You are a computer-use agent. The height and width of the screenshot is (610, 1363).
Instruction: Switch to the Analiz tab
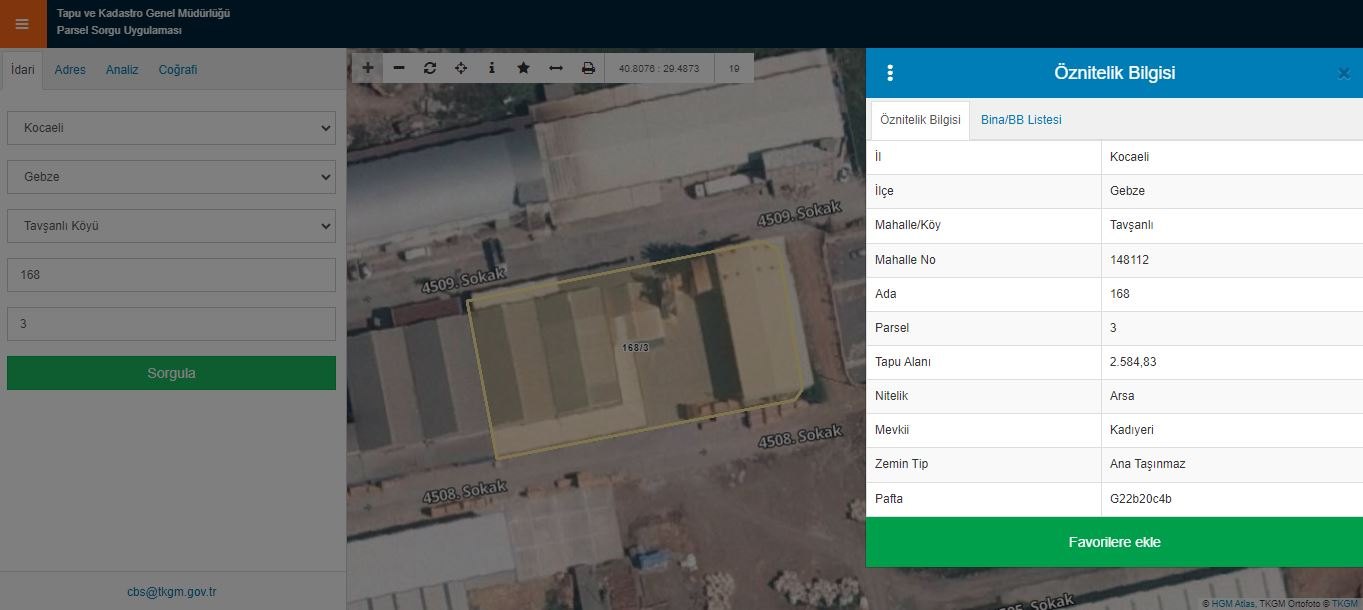[122, 70]
